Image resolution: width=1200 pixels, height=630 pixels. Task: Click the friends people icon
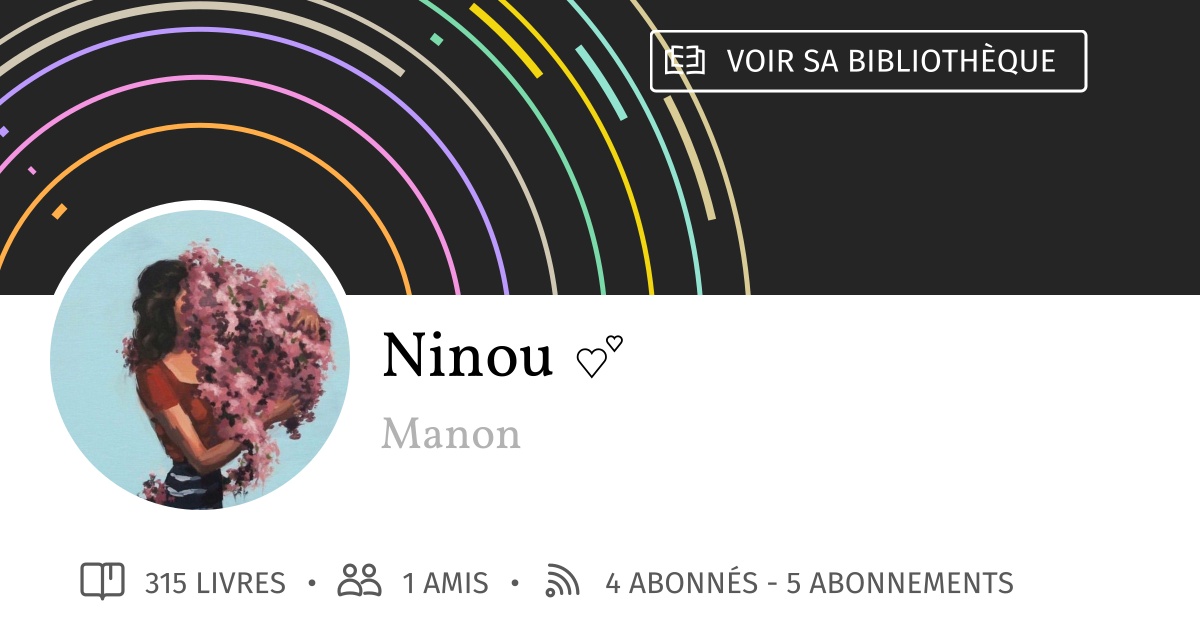click(360, 581)
